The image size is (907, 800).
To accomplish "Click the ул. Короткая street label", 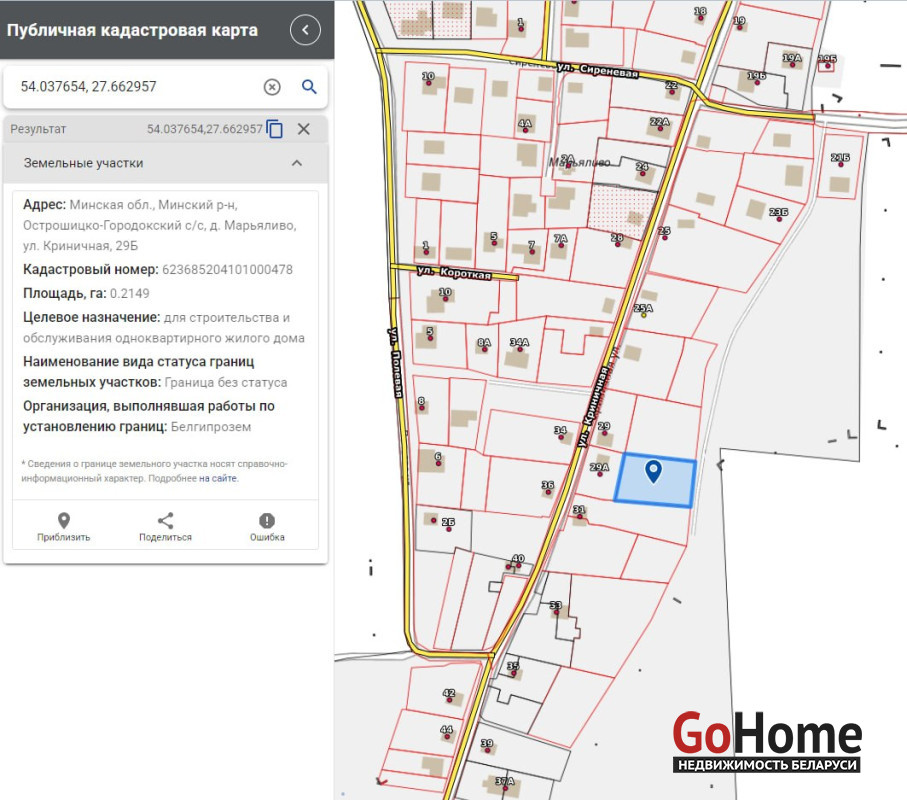I will (453, 272).
